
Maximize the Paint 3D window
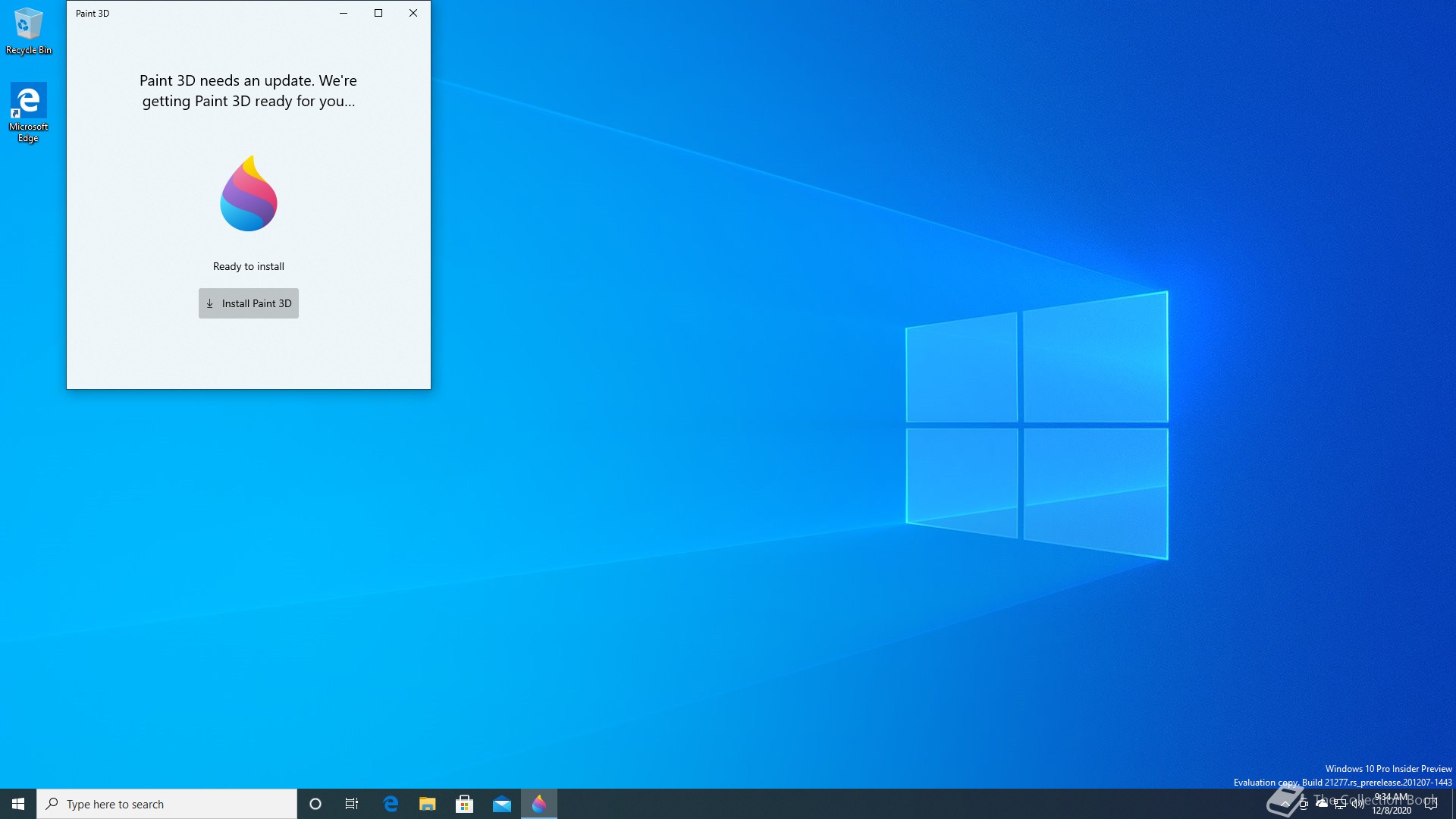tap(378, 13)
